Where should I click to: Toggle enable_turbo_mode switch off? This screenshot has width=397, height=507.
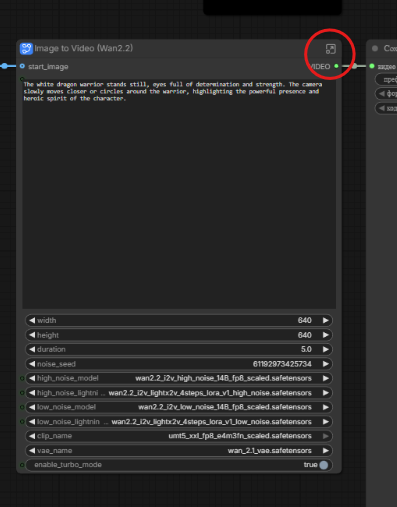click(324, 465)
